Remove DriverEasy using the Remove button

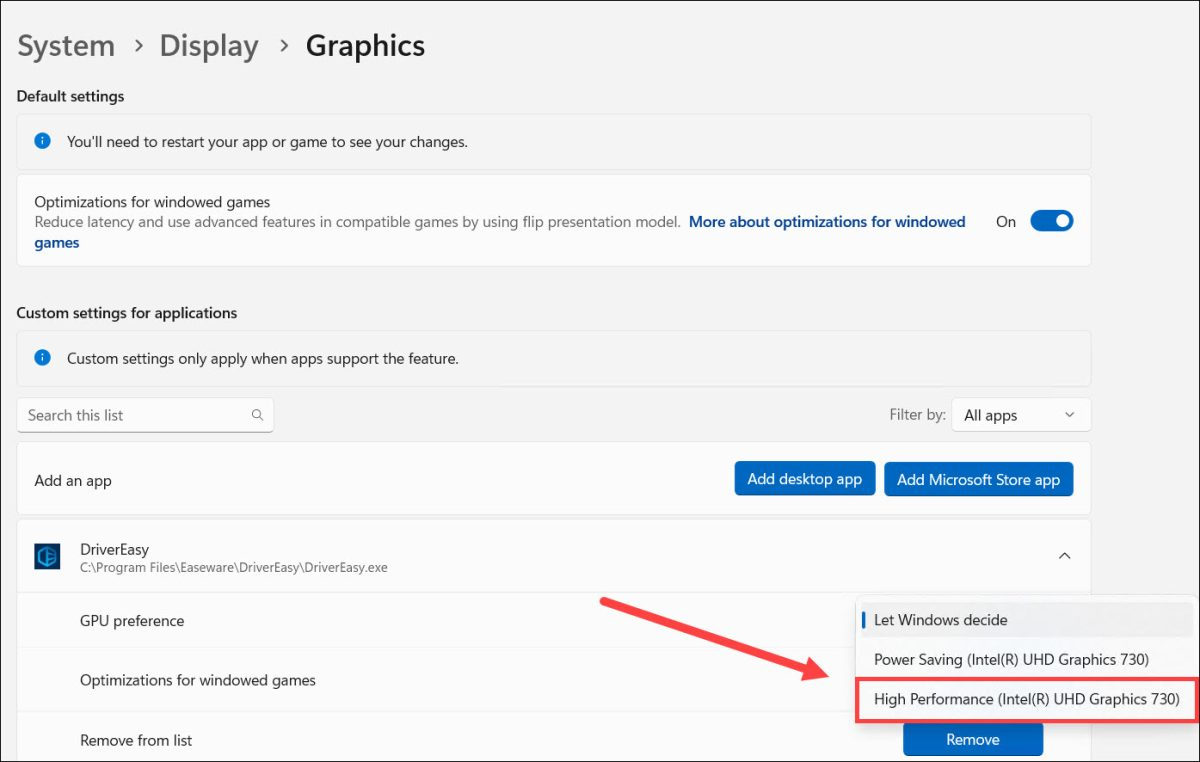972,740
